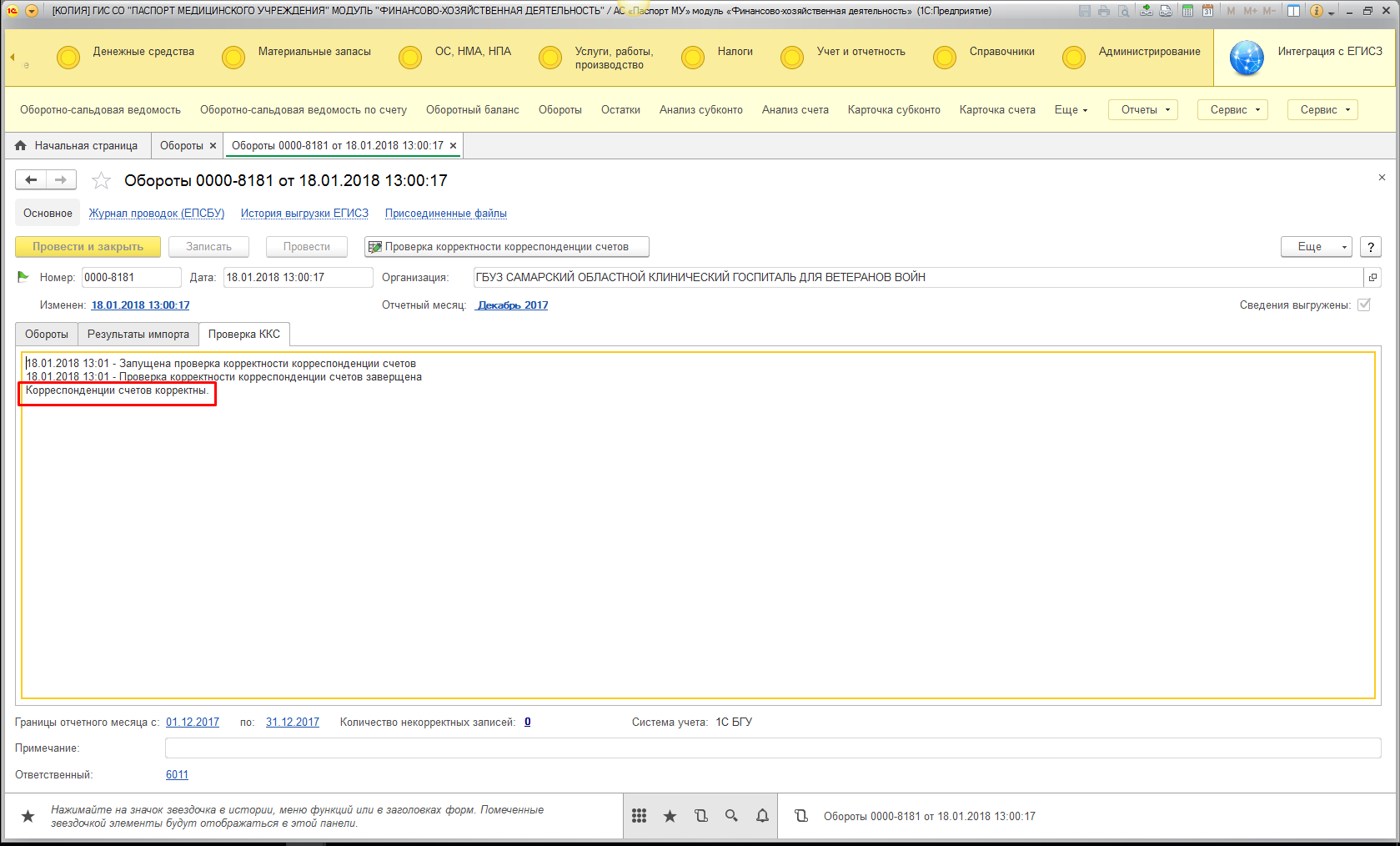Viewport: 1400px width, 846px height.
Task: Open the calculator from the title bar
Action: 1187,11
